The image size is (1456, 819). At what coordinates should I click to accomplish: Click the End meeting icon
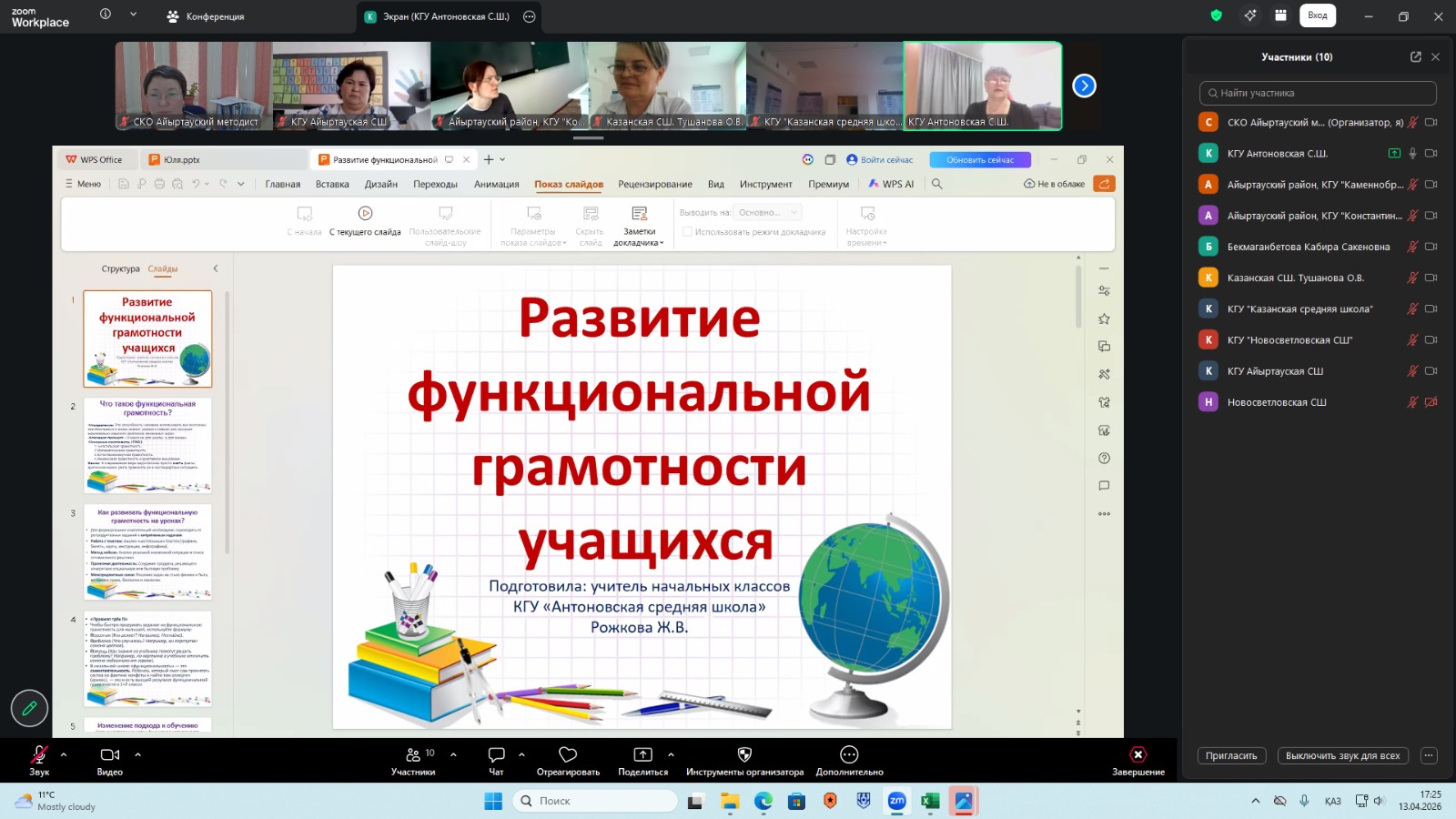(x=1137, y=755)
